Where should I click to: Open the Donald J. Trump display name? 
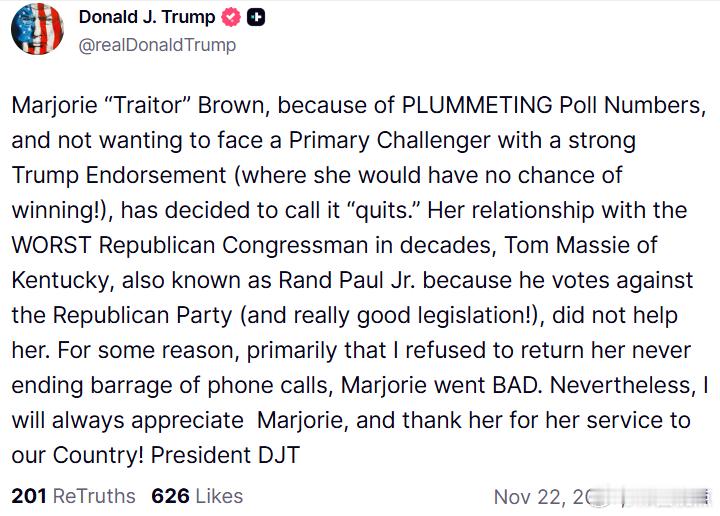(x=146, y=17)
